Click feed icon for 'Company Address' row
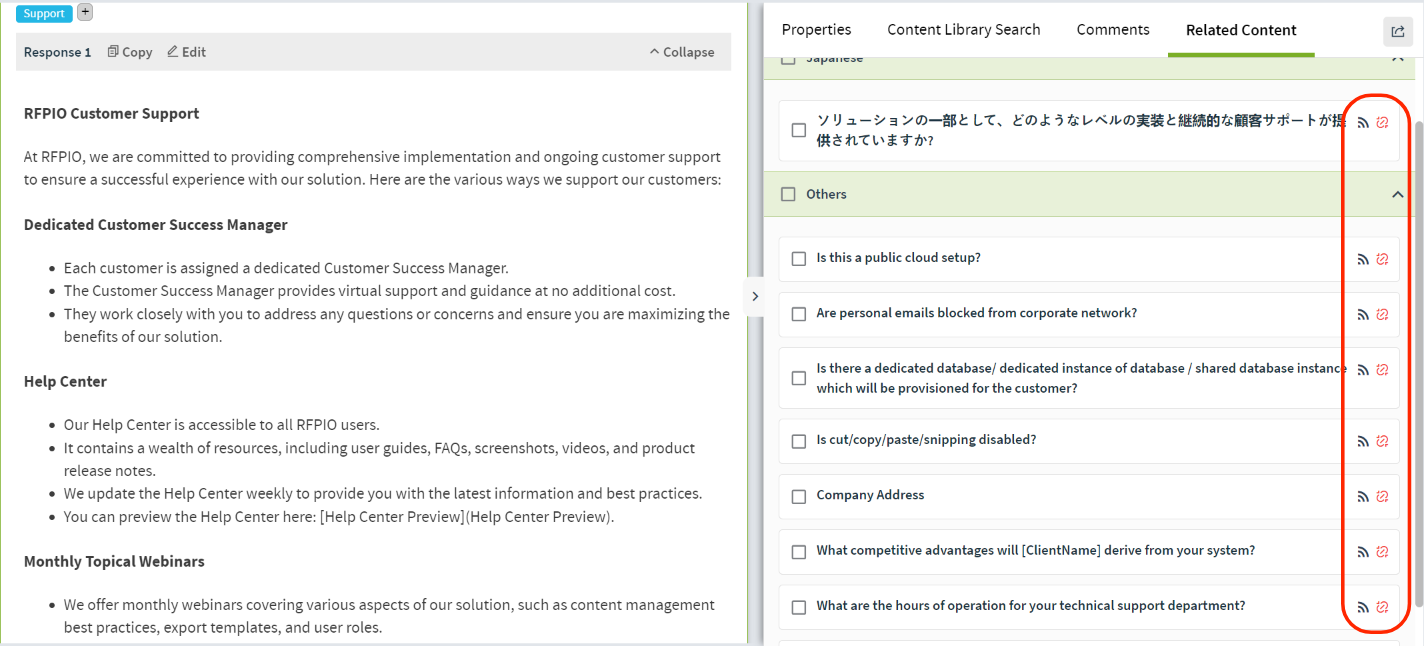Viewport: 1424px width, 646px height. (1363, 496)
